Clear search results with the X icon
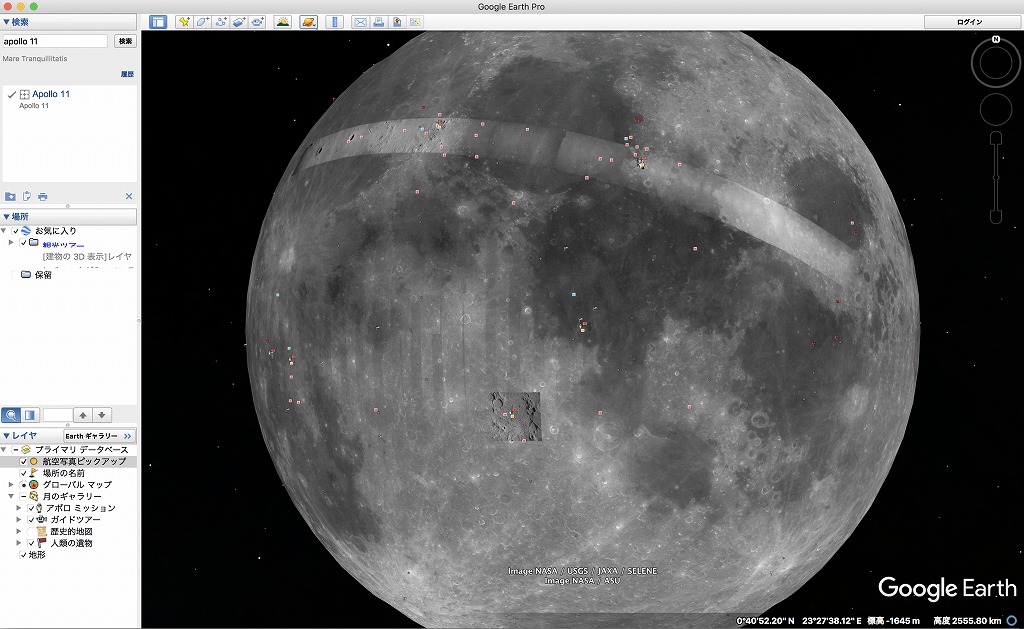This screenshot has width=1024, height=629. [x=129, y=197]
